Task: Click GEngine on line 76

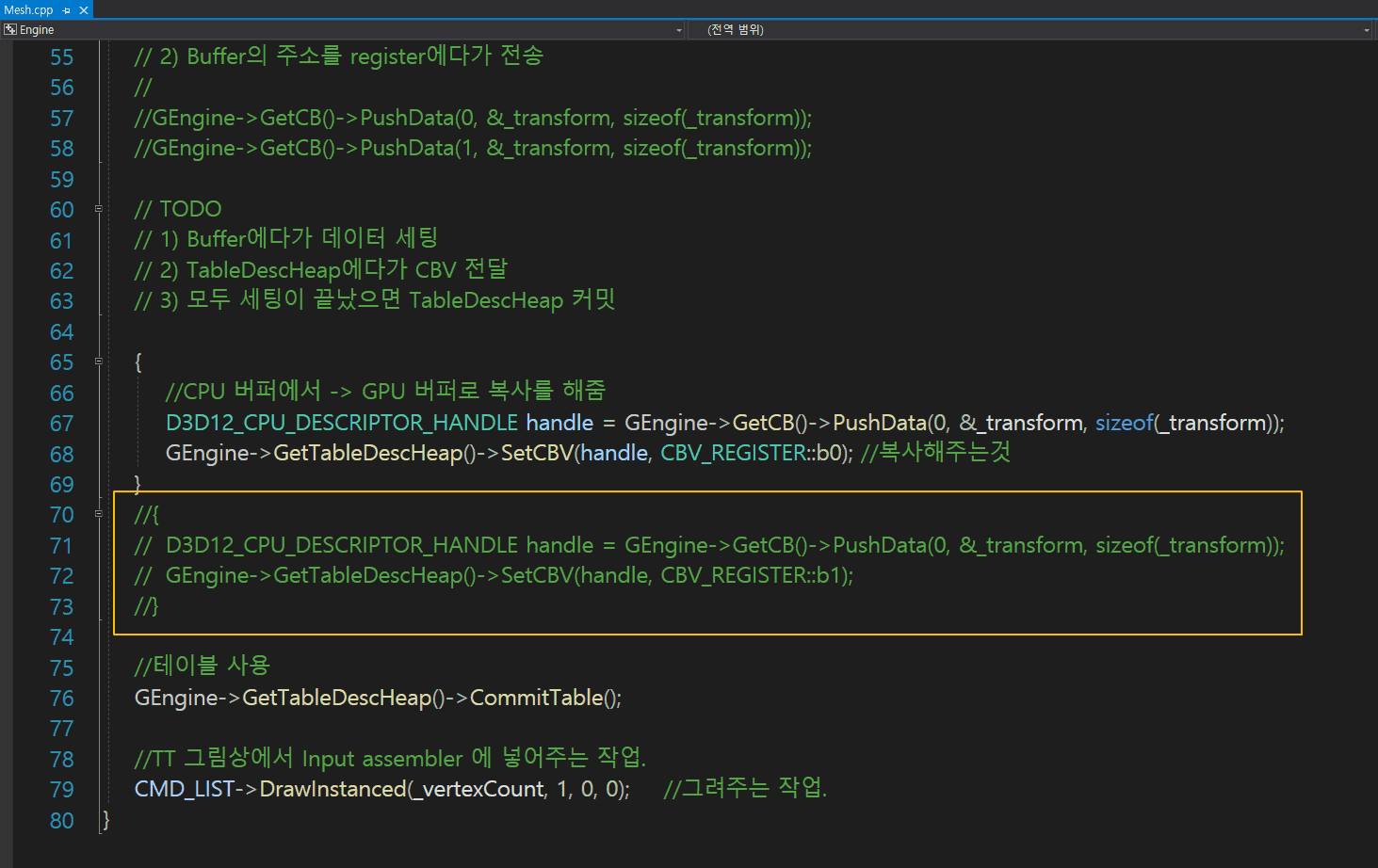Action: 176,698
